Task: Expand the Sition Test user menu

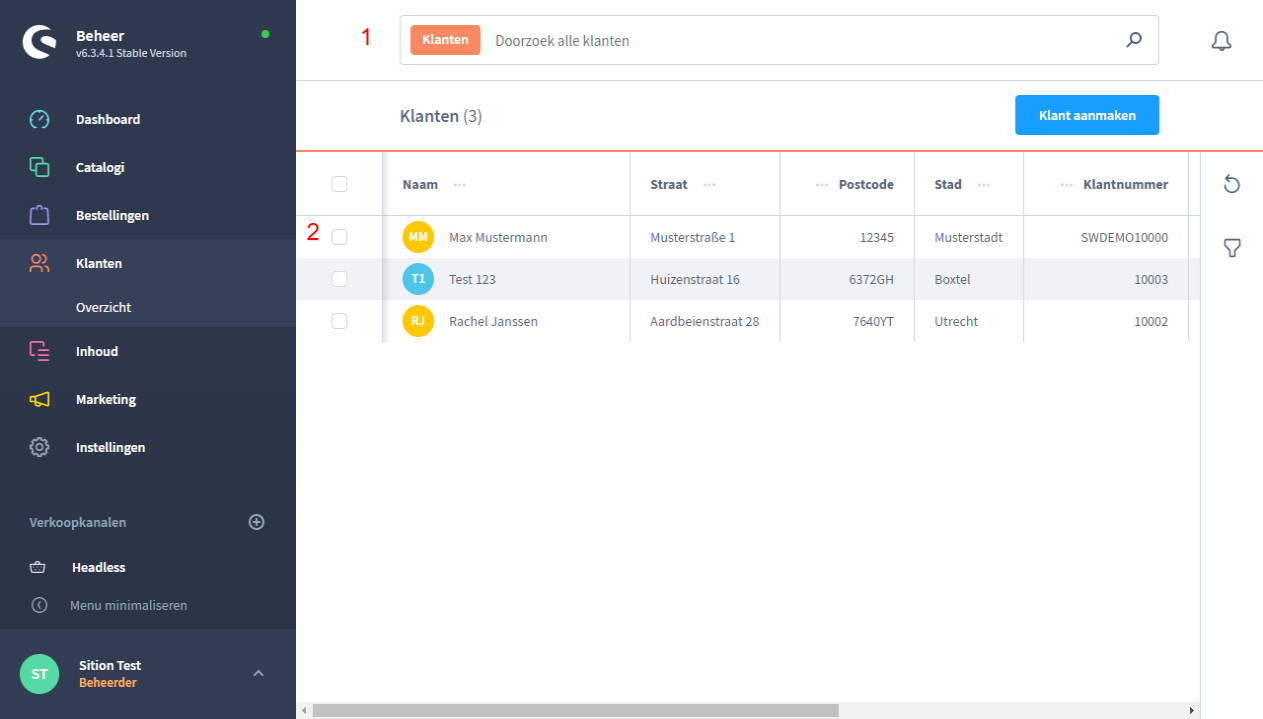Action: tap(258, 673)
